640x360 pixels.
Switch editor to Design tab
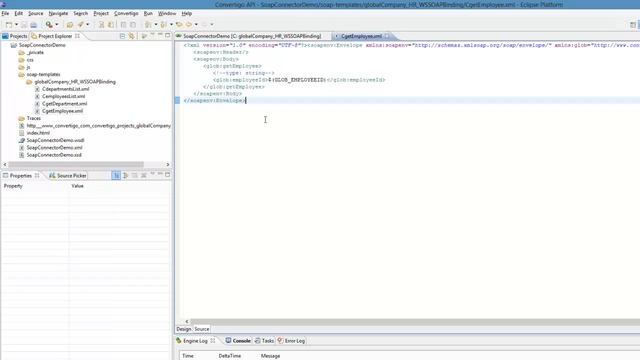[183, 329]
